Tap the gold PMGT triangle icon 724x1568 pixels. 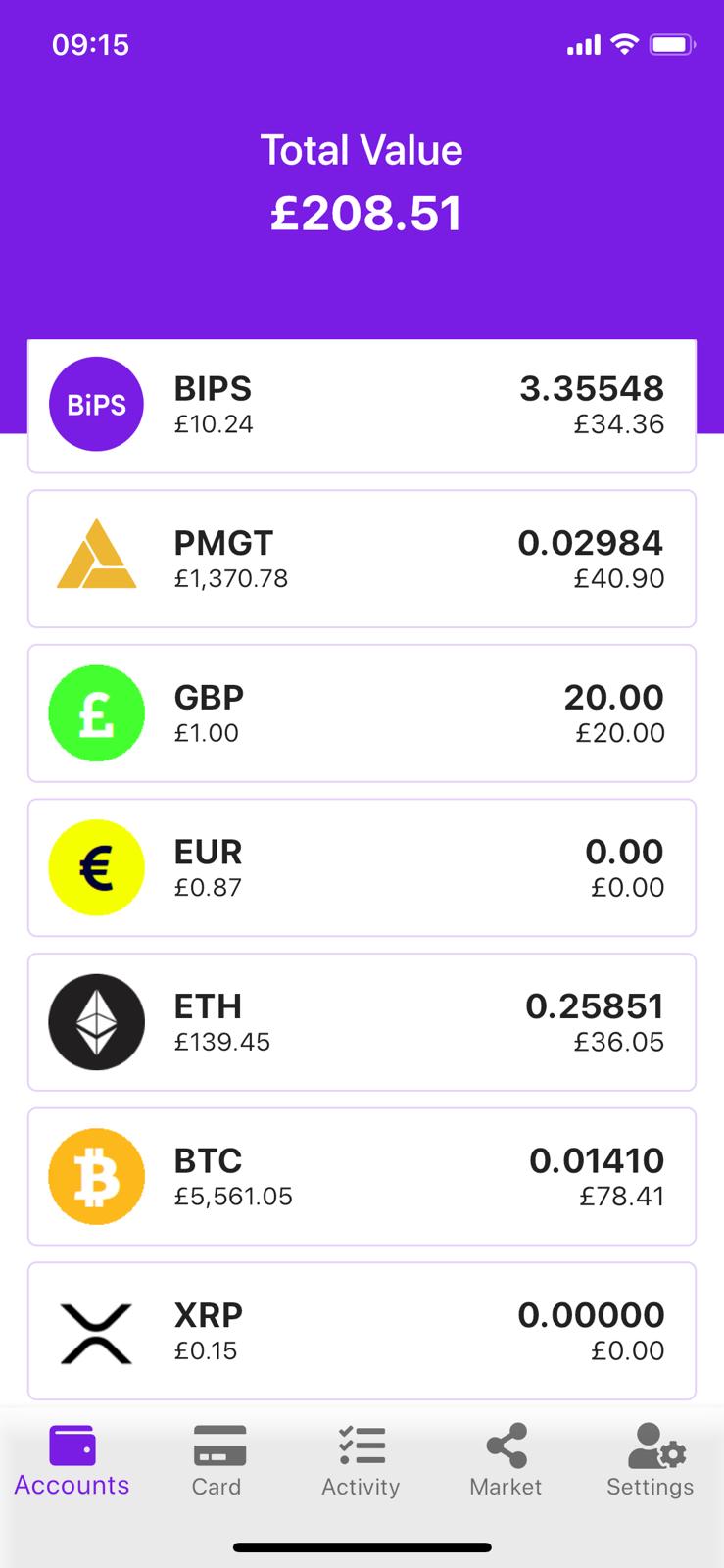click(96, 559)
